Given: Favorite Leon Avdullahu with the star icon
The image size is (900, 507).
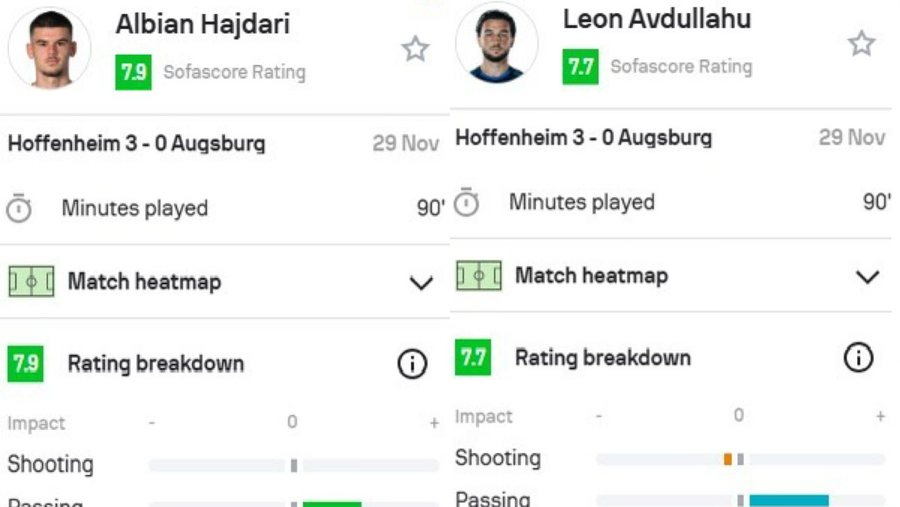Looking at the screenshot, I should [x=861, y=43].
